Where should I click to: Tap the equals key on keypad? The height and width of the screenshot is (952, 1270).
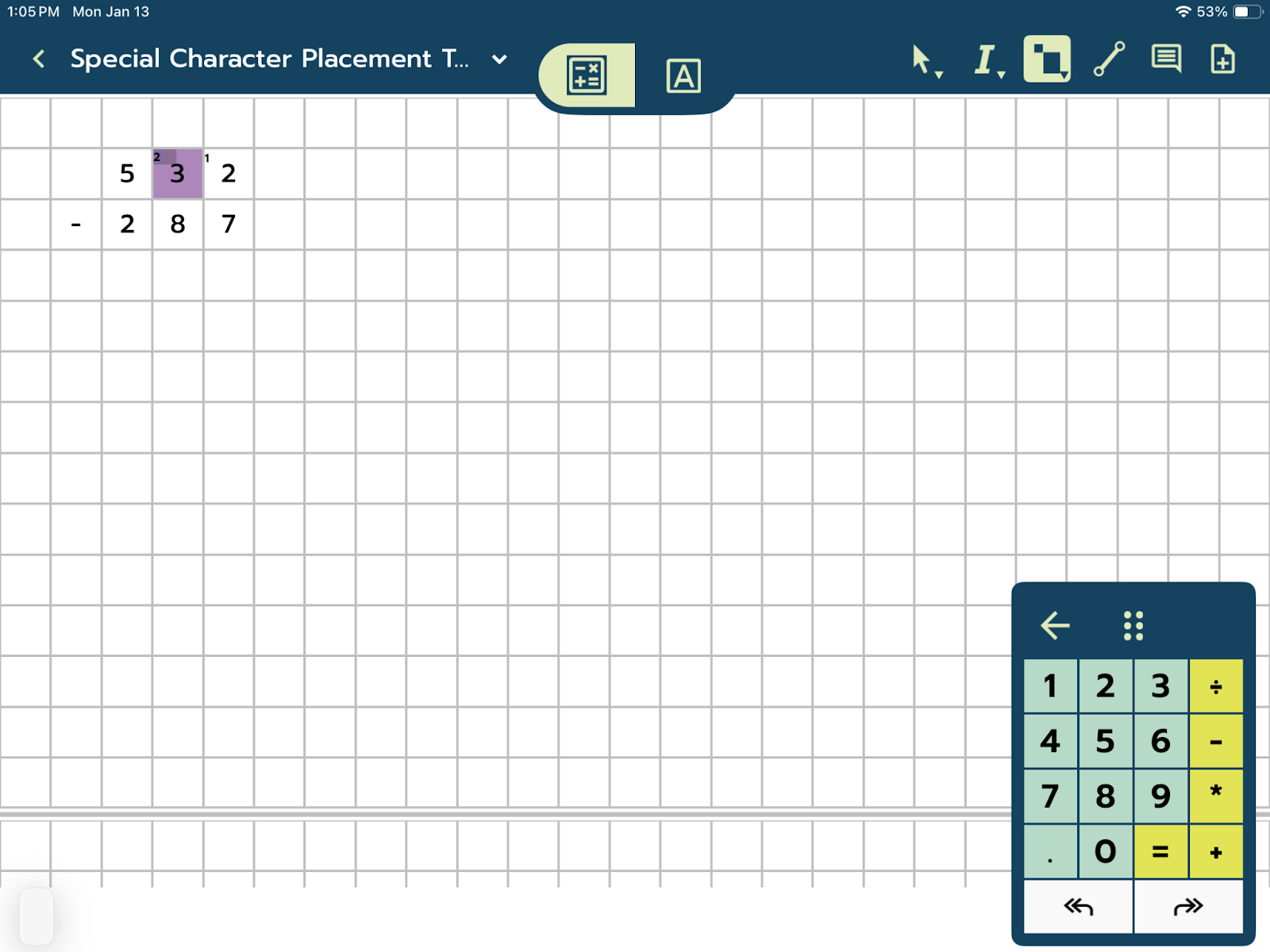coord(1160,851)
